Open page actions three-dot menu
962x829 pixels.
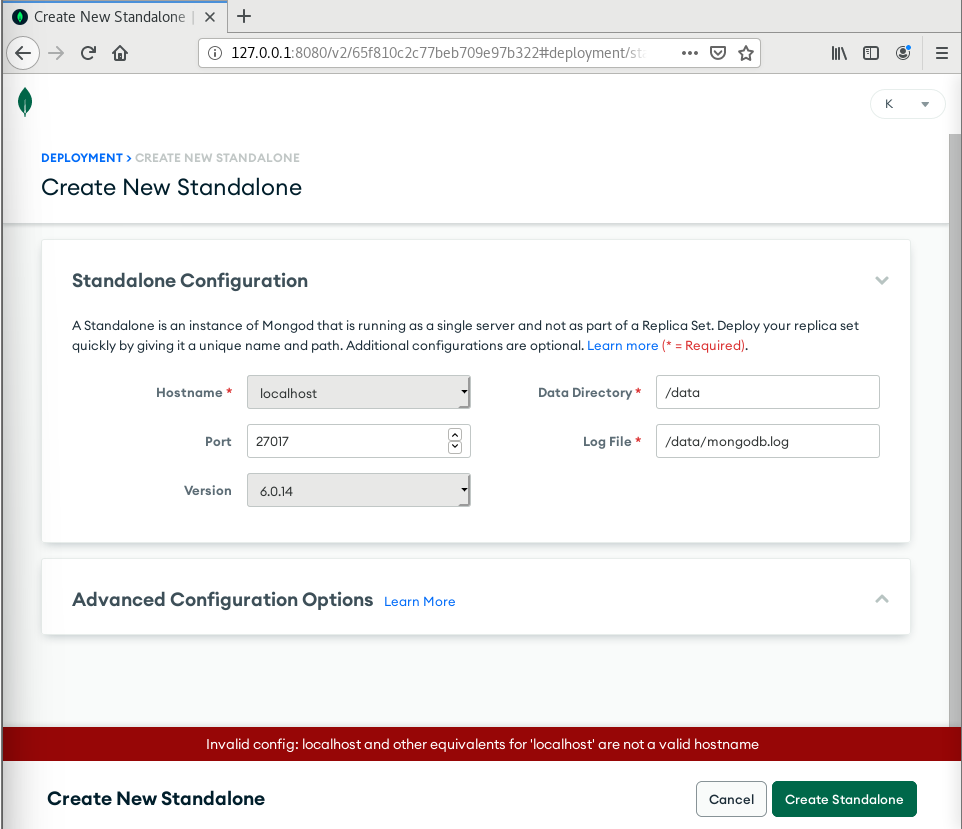coord(690,53)
